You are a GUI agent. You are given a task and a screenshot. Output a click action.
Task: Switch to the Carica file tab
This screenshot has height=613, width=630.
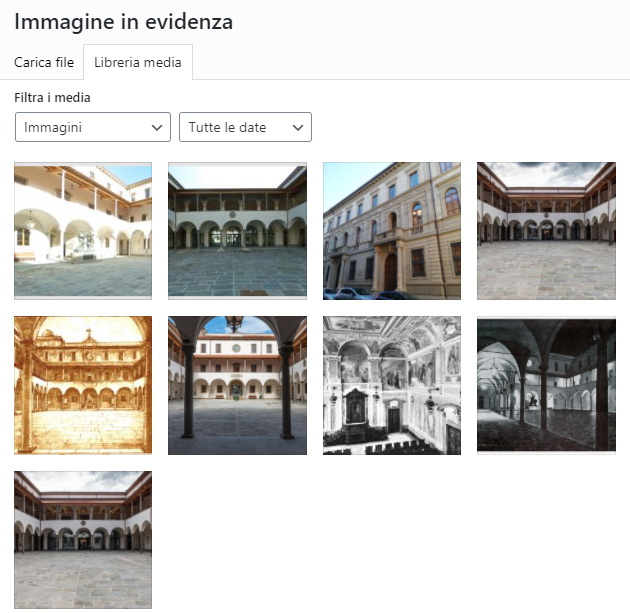[44, 62]
